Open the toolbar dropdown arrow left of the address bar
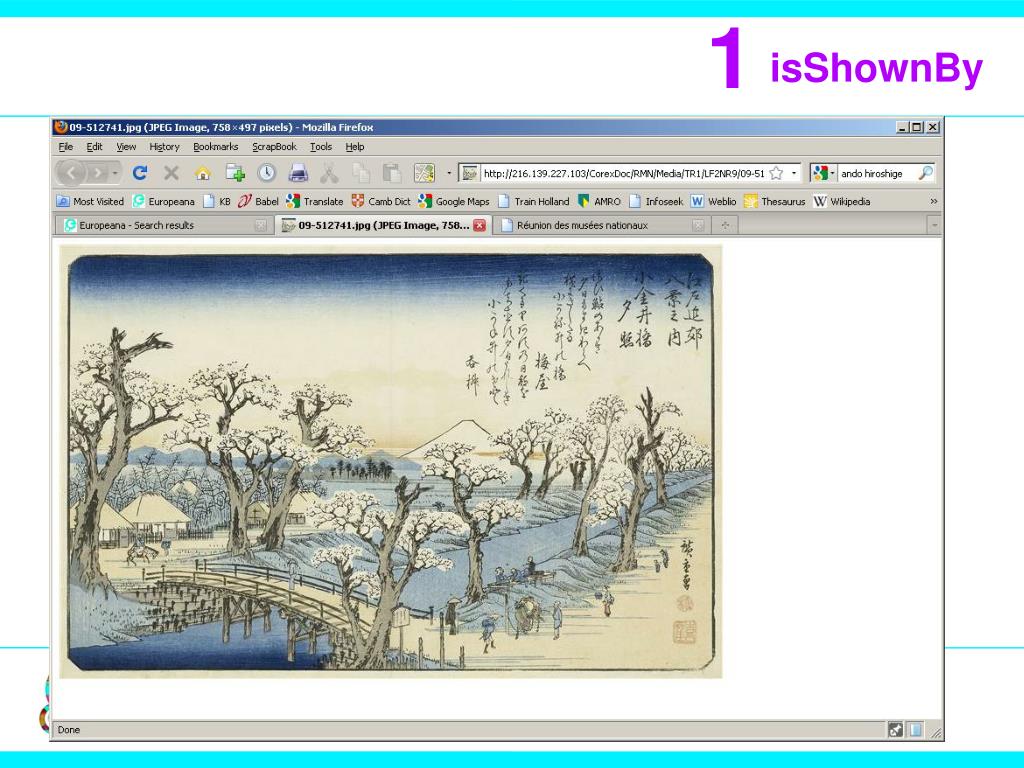Image resolution: width=1024 pixels, height=768 pixels. pyautogui.click(x=449, y=174)
